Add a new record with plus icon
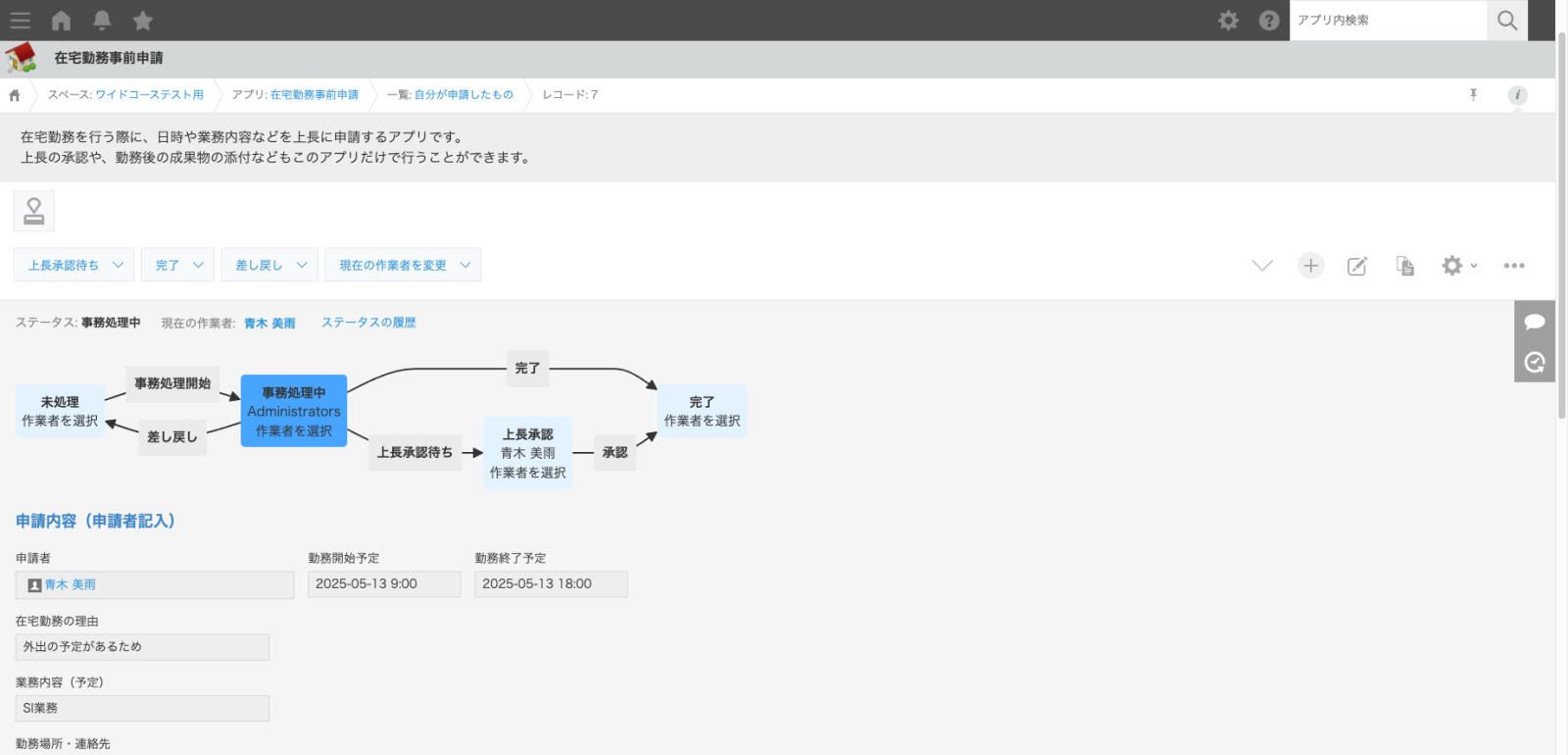This screenshot has width=1568, height=755. tap(1310, 266)
